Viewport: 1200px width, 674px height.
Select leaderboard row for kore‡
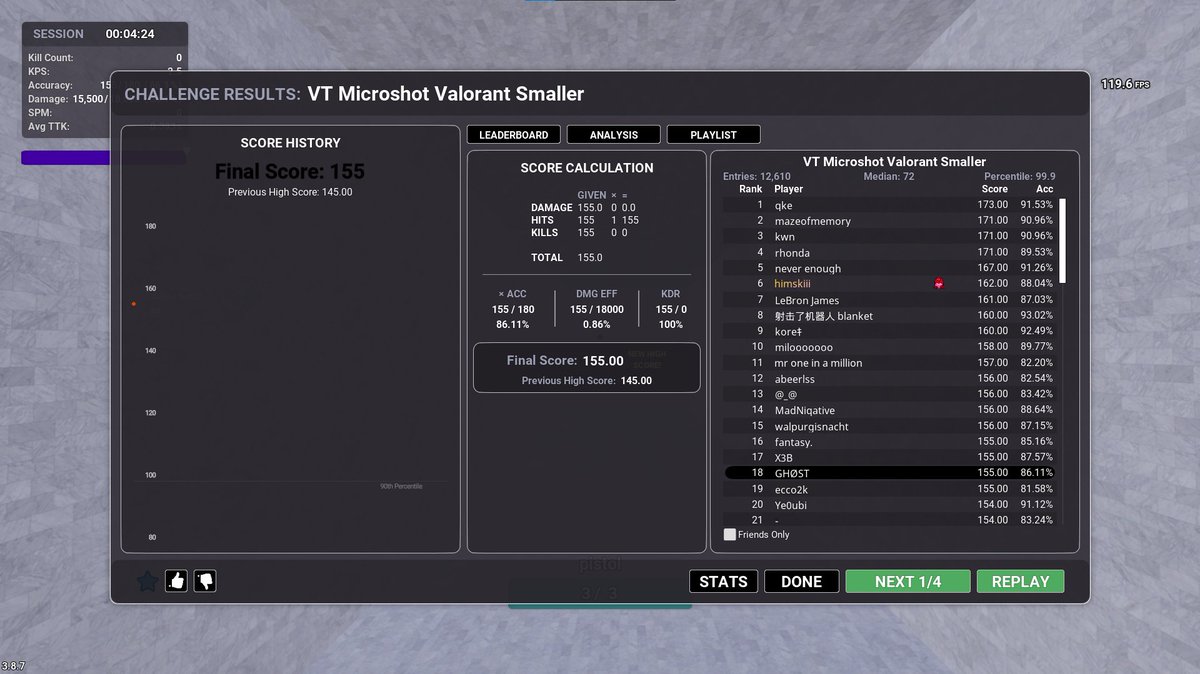(890, 331)
